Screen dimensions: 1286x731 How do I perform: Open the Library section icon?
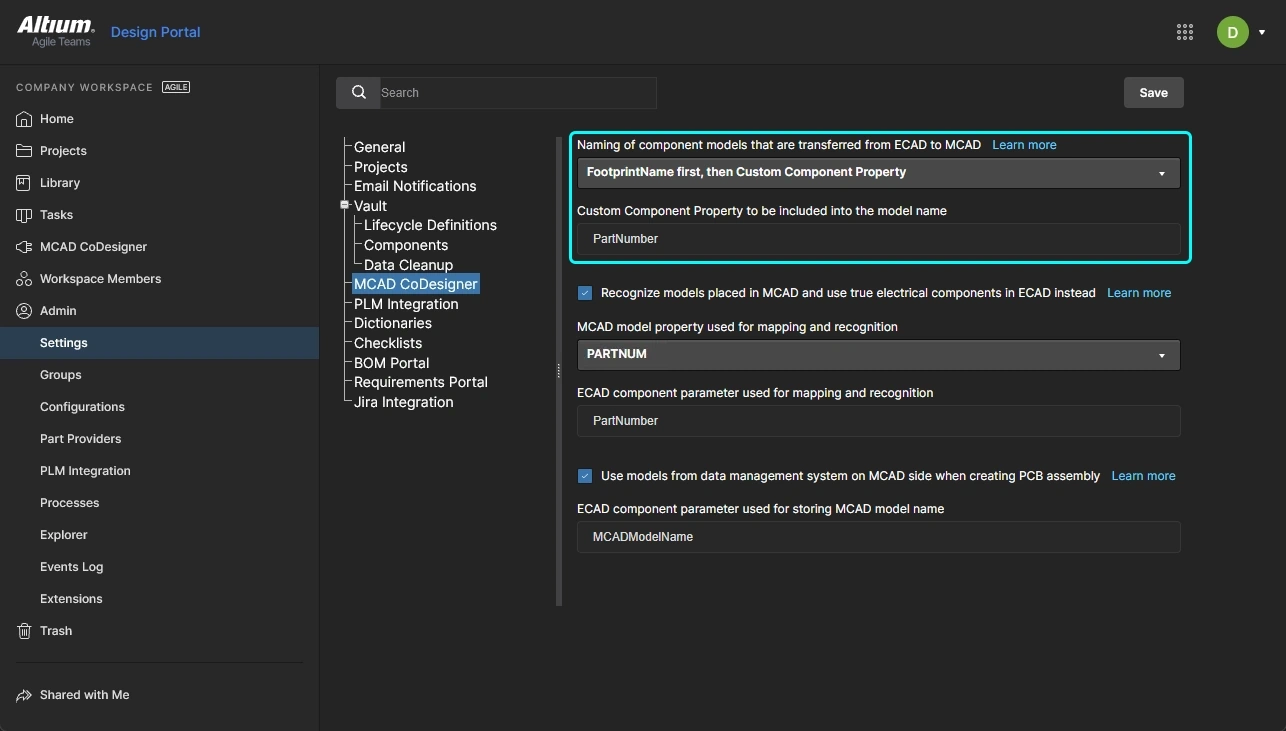tap(24, 183)
